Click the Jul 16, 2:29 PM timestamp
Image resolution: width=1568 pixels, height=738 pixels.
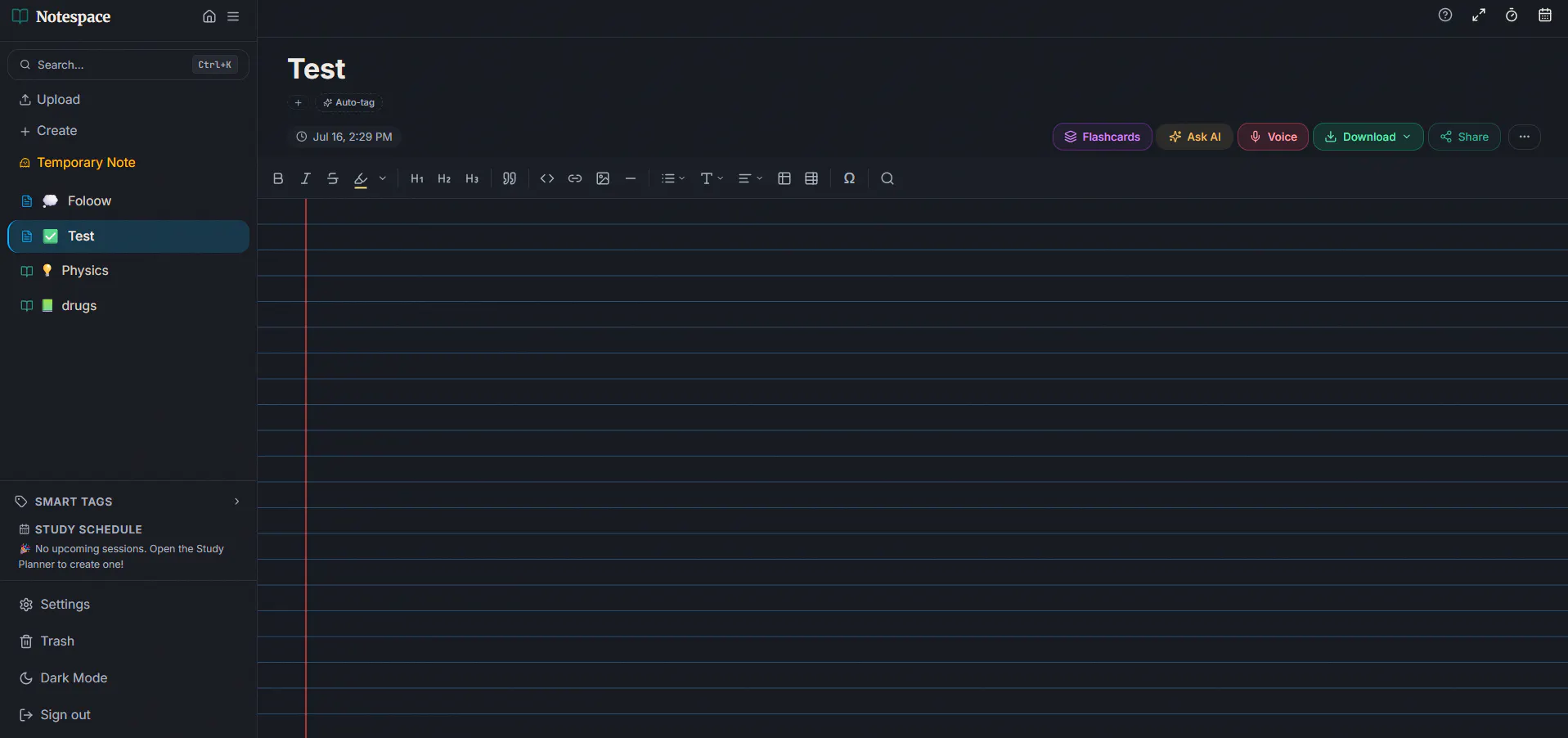(344, 137)
